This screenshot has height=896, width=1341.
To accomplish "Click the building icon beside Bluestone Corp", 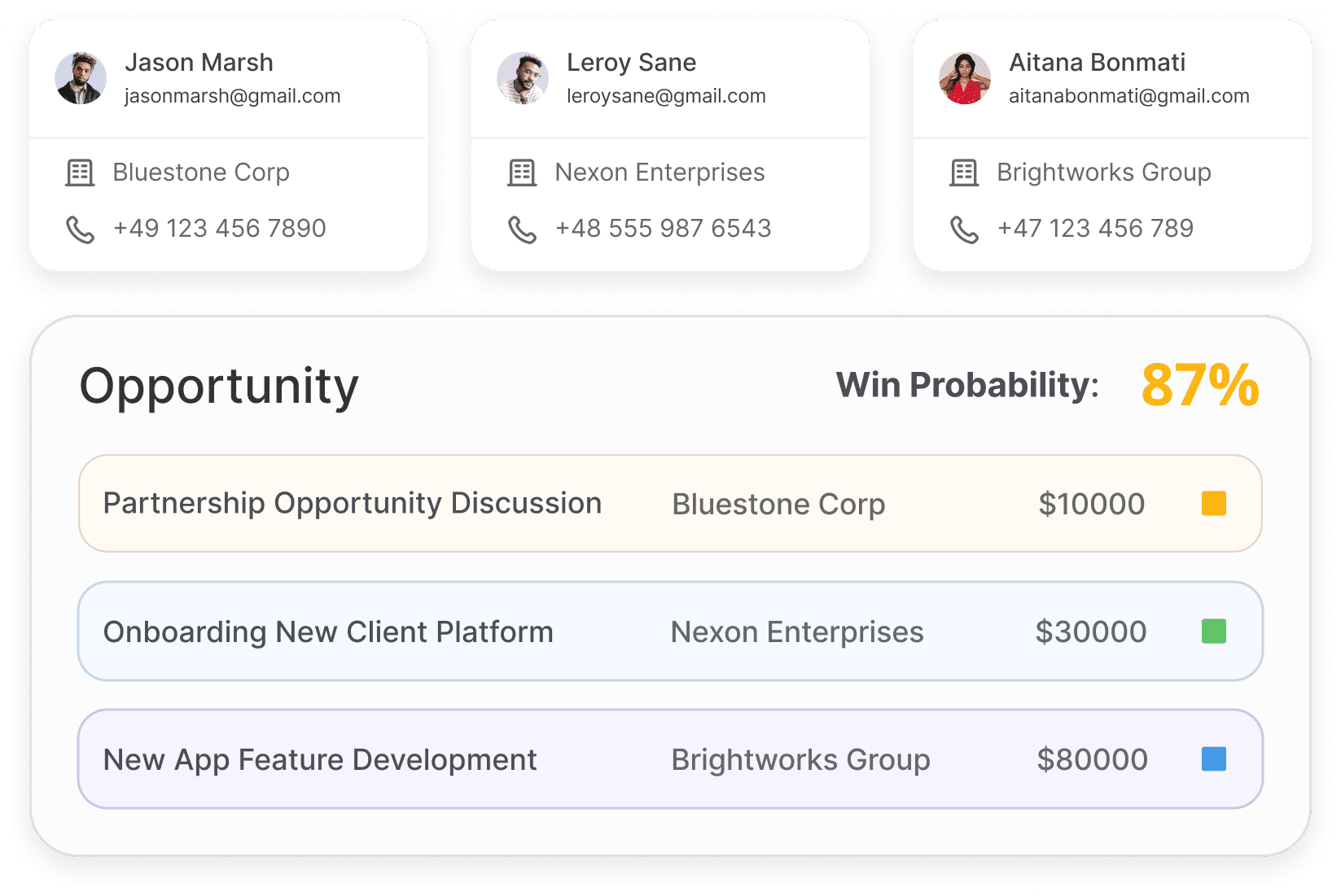I will [80, 173].
